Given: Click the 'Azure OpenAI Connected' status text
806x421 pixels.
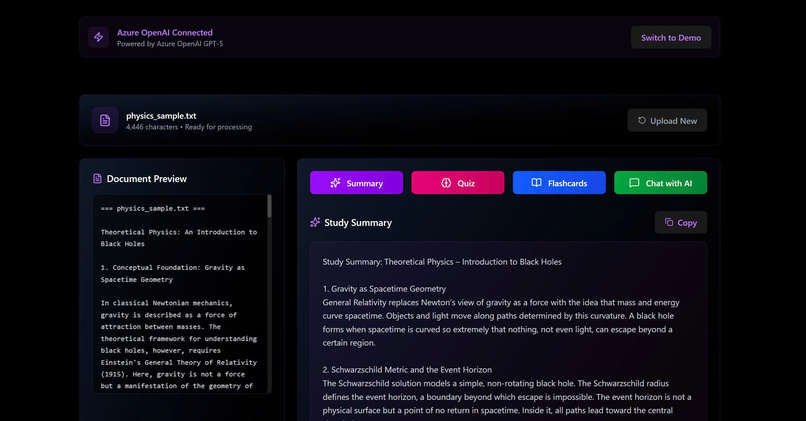Looking at the screenshot, I should click(x=164, y=32).
